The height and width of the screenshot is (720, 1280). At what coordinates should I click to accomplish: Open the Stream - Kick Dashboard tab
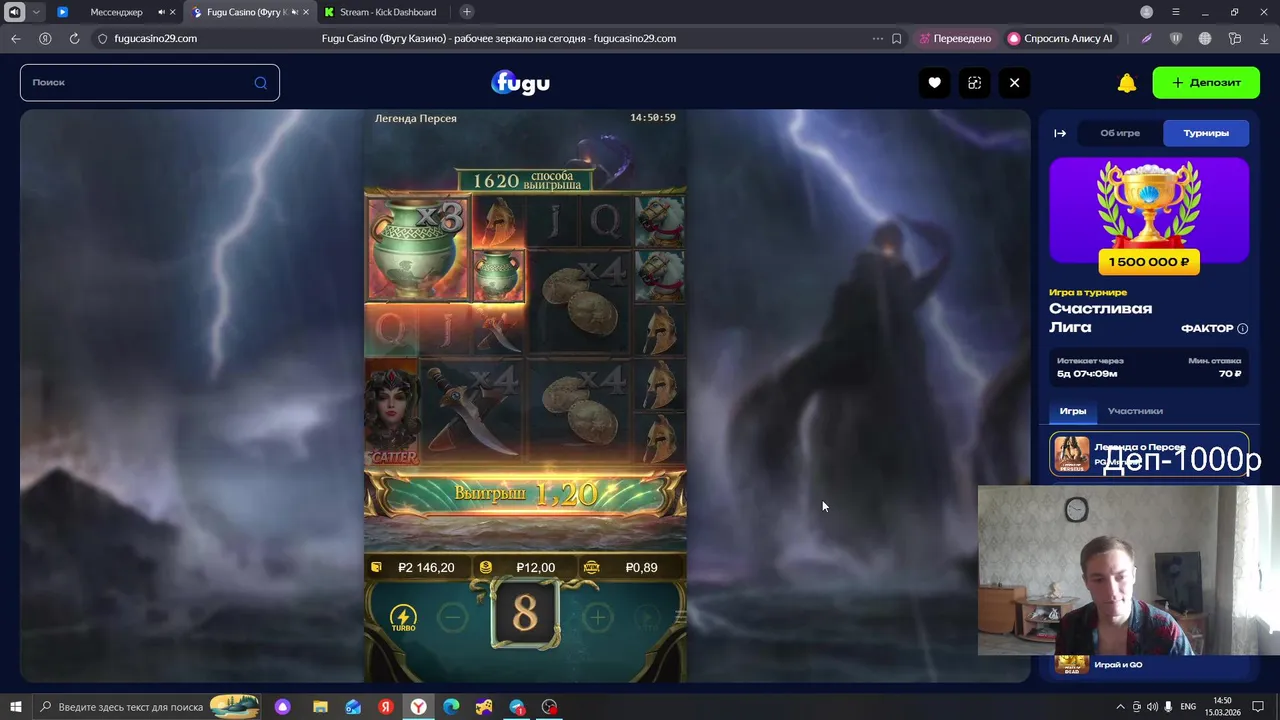pos(387,12)
